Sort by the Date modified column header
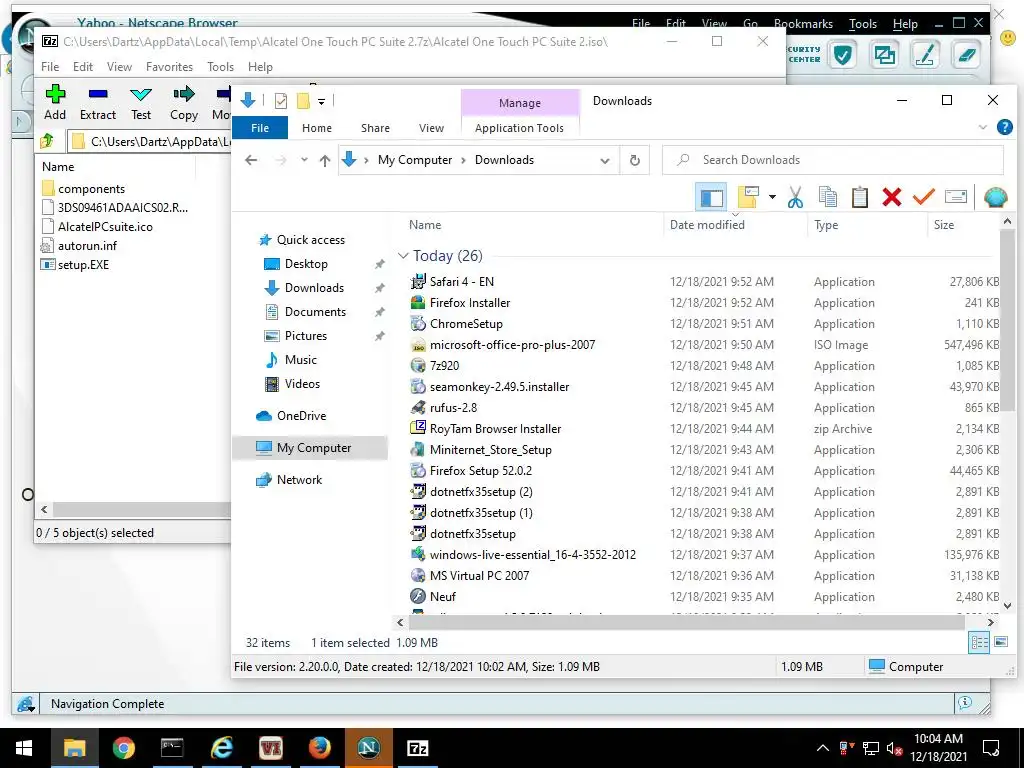Image resolution: width=1024 pixels, height=768 pixels. (x=707, y=225)
